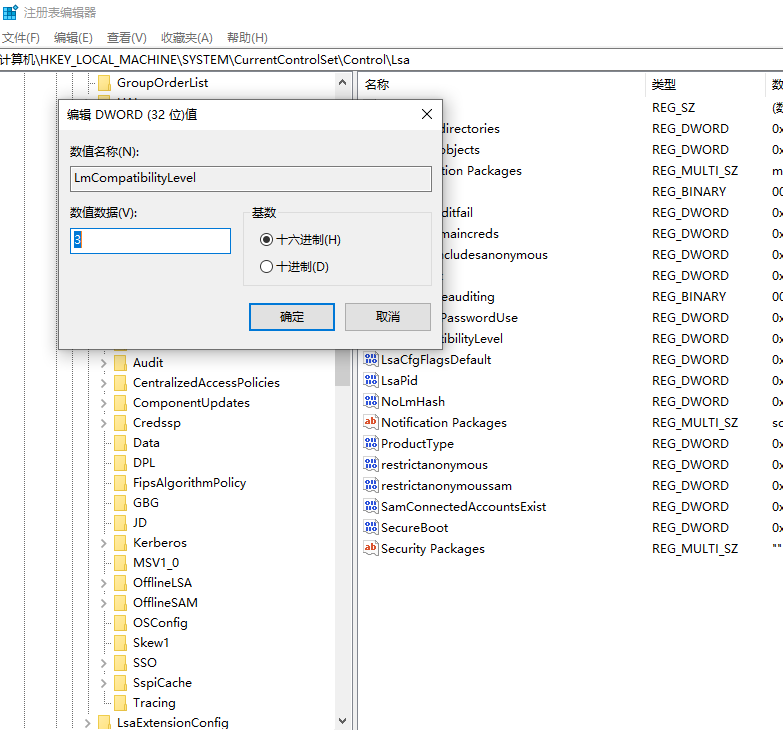Click the Credssp folder icon
The width and height of the screenshot is (783, 730).
[x=120, y=422]
